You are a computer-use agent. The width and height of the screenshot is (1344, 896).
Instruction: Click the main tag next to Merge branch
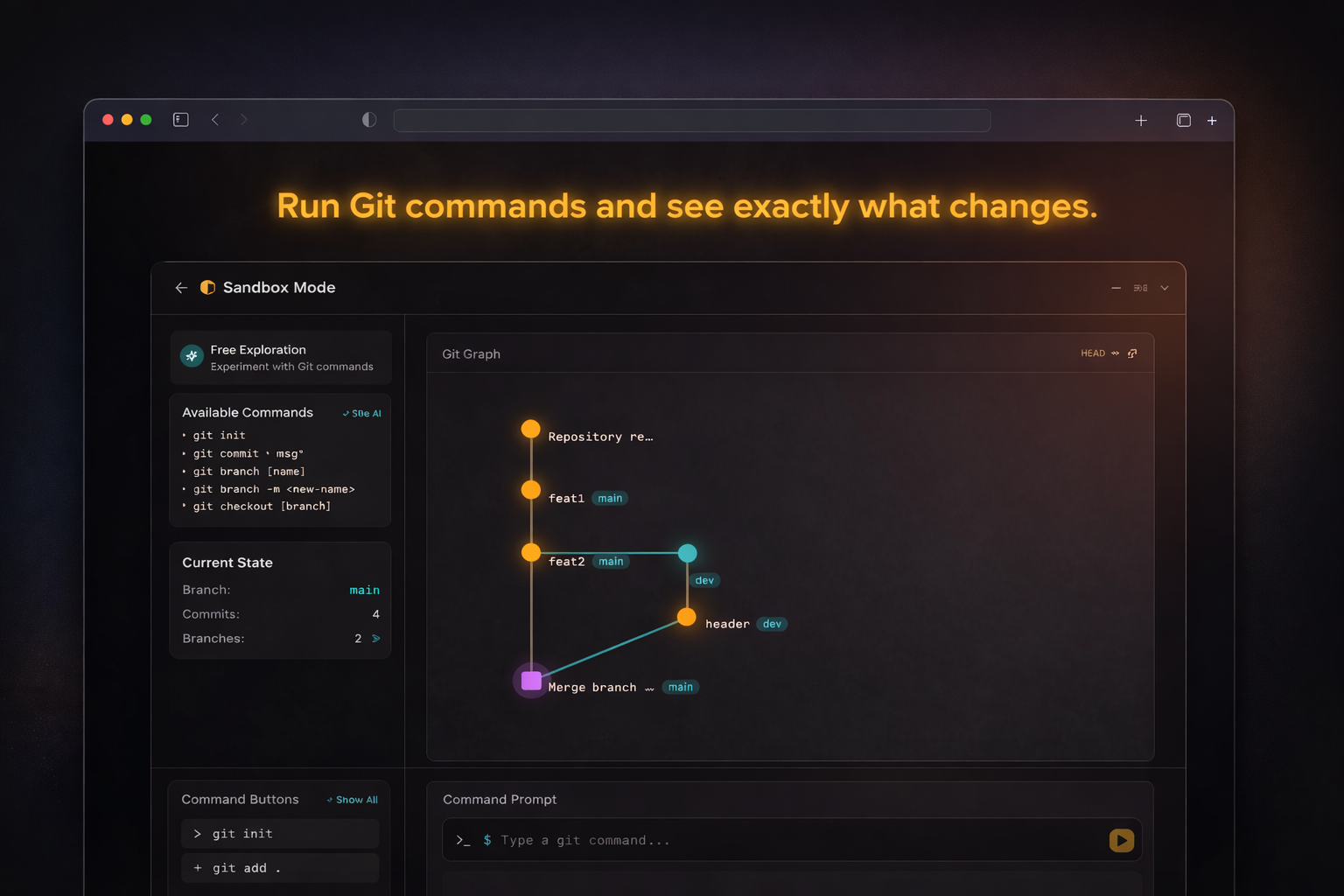(681, 687)
